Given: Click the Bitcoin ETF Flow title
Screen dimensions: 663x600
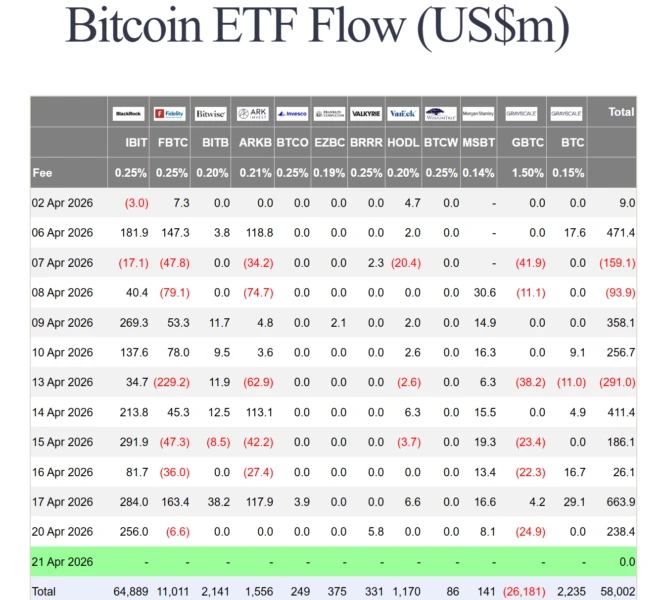Looking at the screenshot, I should [x=318, y=25].
